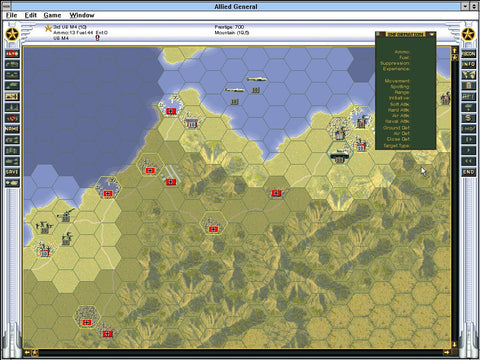This screenshot has width=480, height=360.
Task: Open the Window menu
Action: point(82,15)
